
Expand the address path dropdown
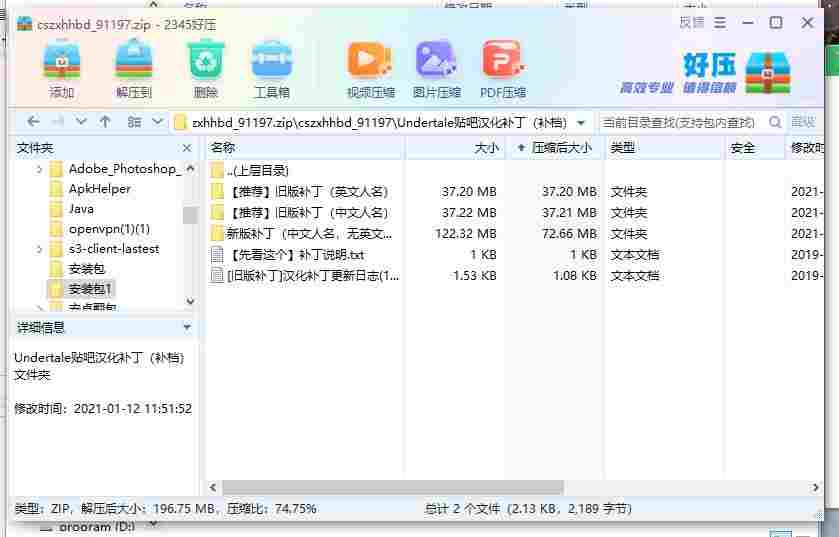point(581,122)
